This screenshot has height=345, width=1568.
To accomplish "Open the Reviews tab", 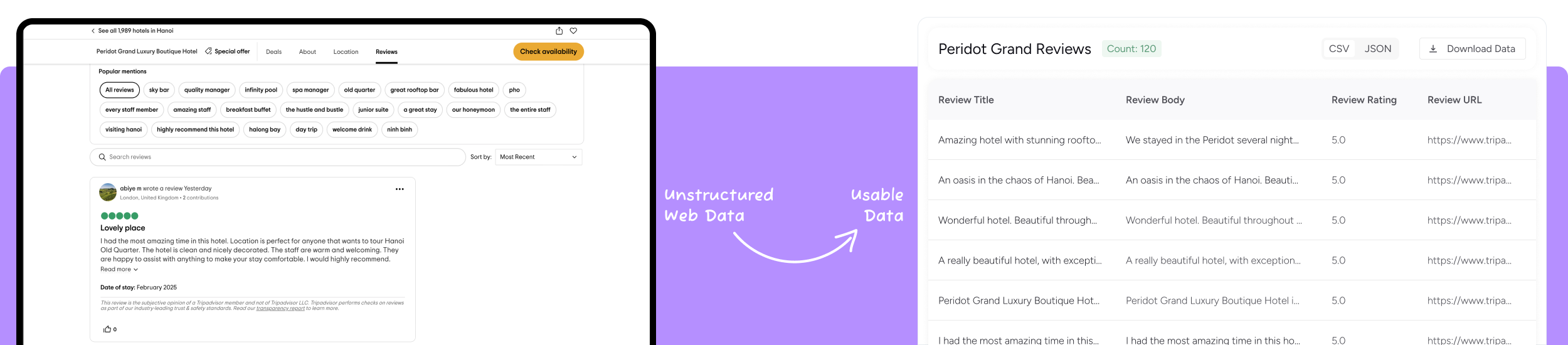I will (386, 52).
